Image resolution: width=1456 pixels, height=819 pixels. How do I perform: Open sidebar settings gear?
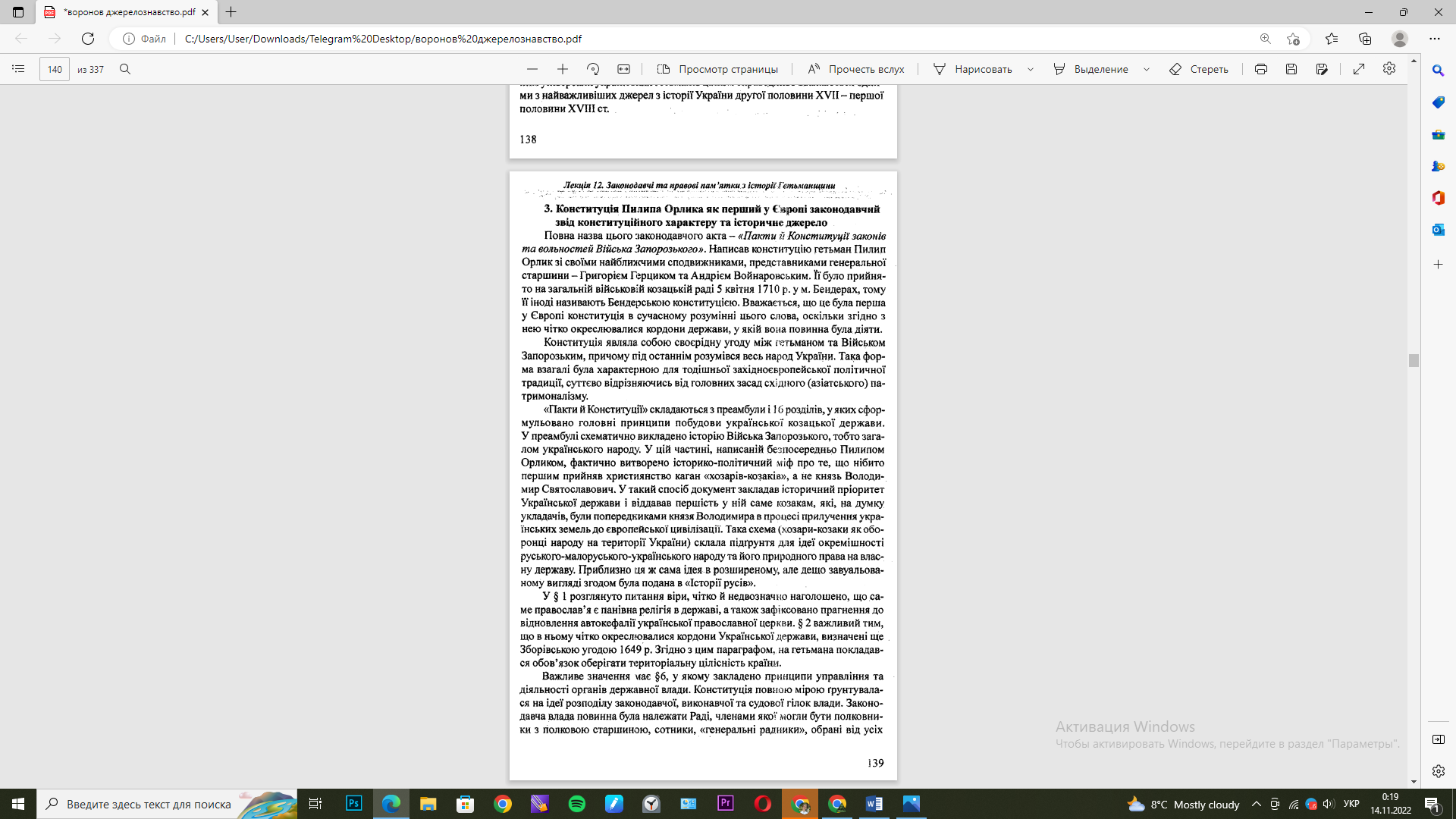[x=1438, y=771]
